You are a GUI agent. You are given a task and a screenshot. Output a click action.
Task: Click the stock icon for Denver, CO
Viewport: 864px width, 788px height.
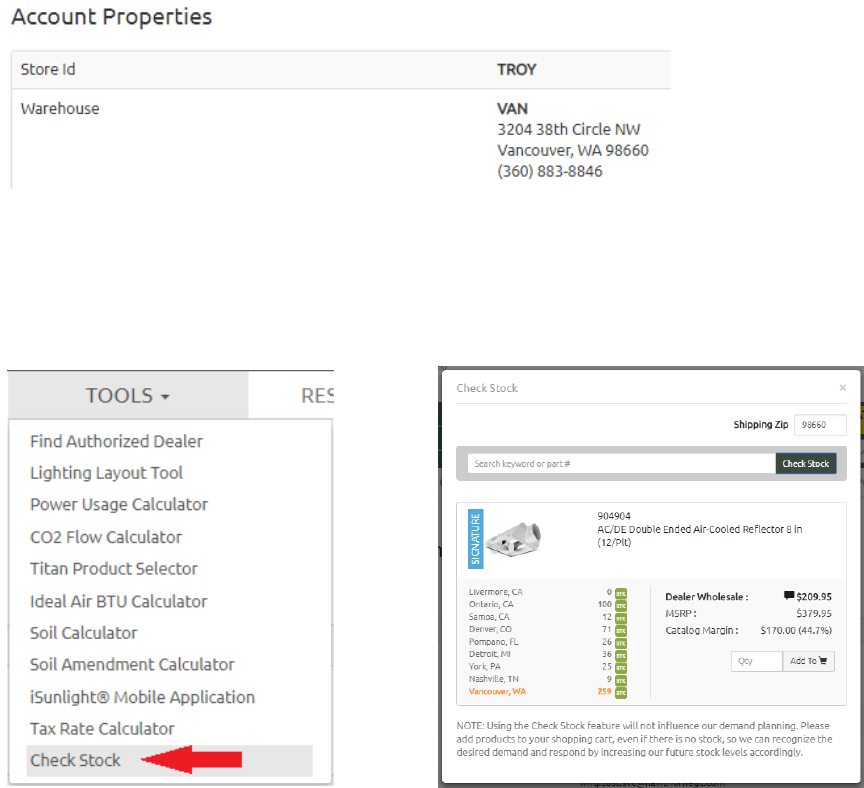[x=621, y=630]
